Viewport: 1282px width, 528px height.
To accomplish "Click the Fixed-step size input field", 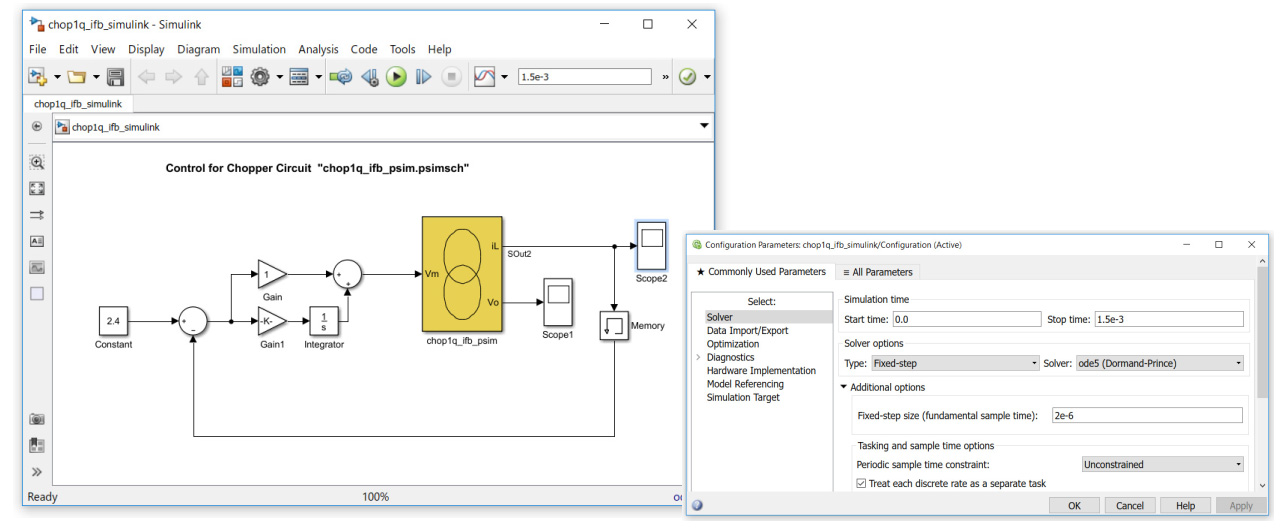I will (1146, 416).
